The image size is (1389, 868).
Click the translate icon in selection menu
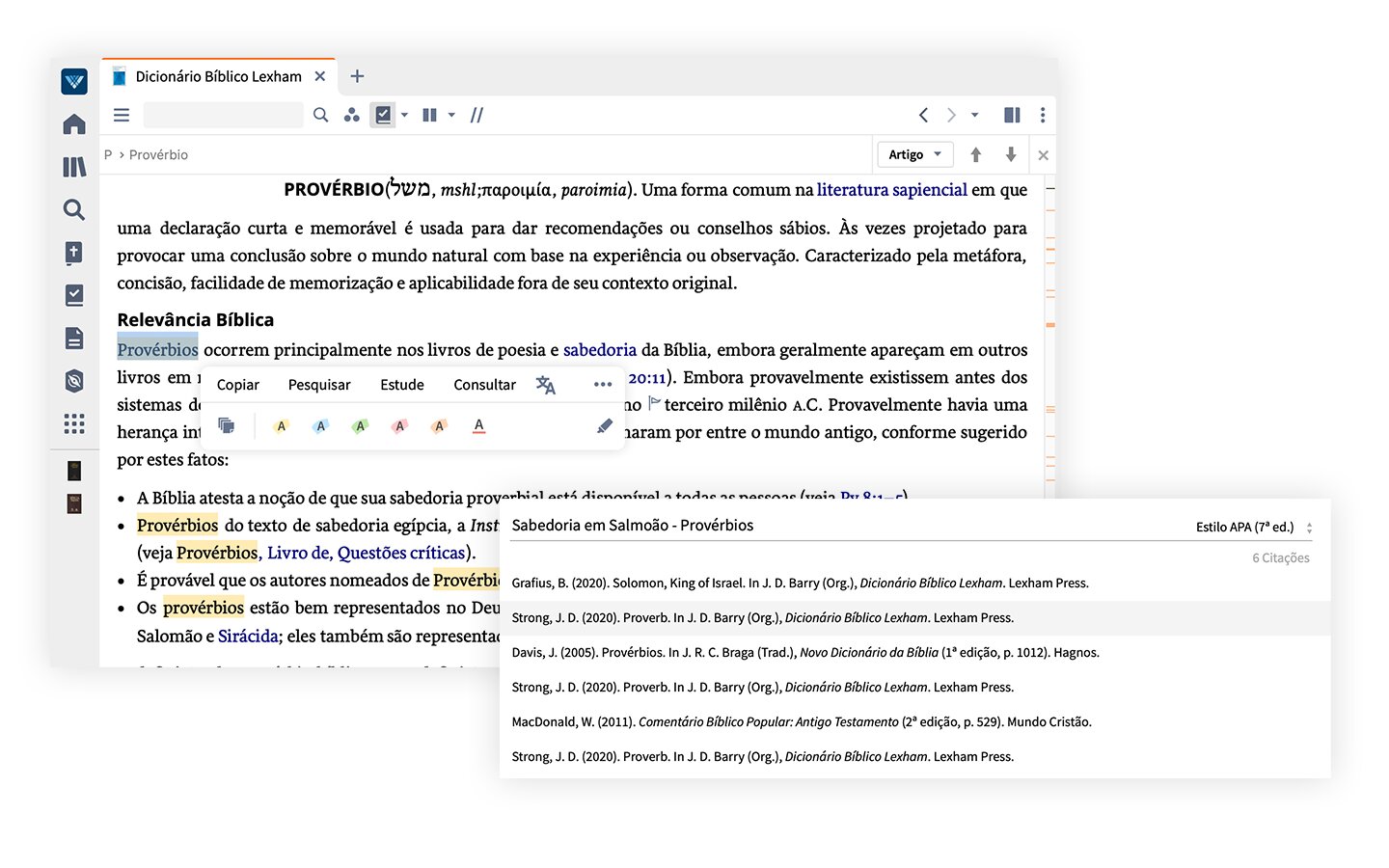[546, 385]
